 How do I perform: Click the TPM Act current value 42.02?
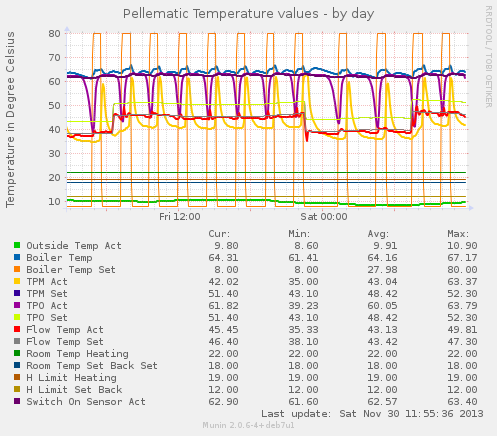(x=223, y=282)
